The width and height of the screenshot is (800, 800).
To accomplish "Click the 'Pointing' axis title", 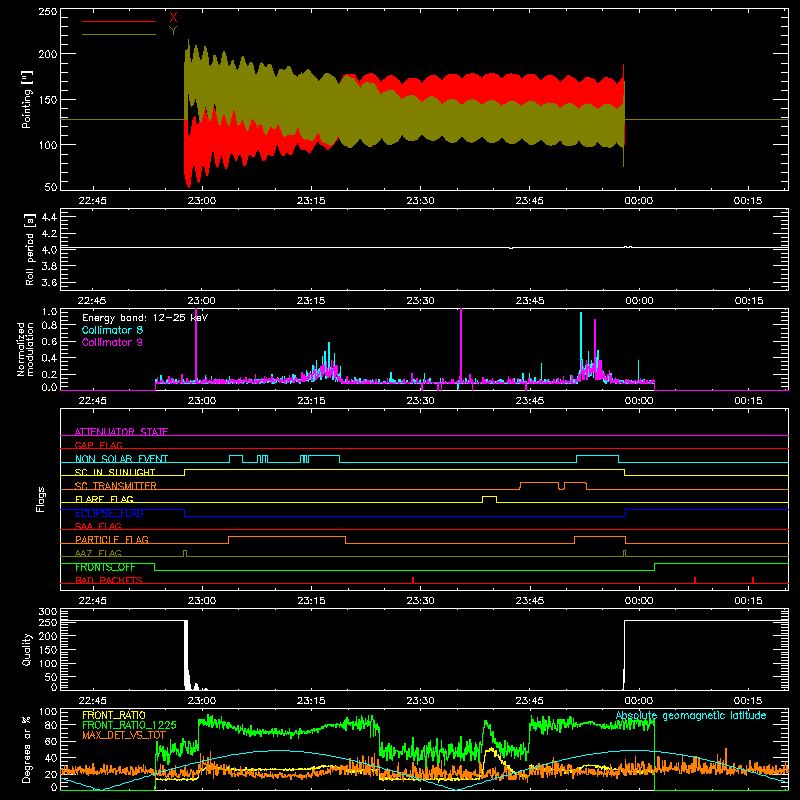I will (26, 99).
